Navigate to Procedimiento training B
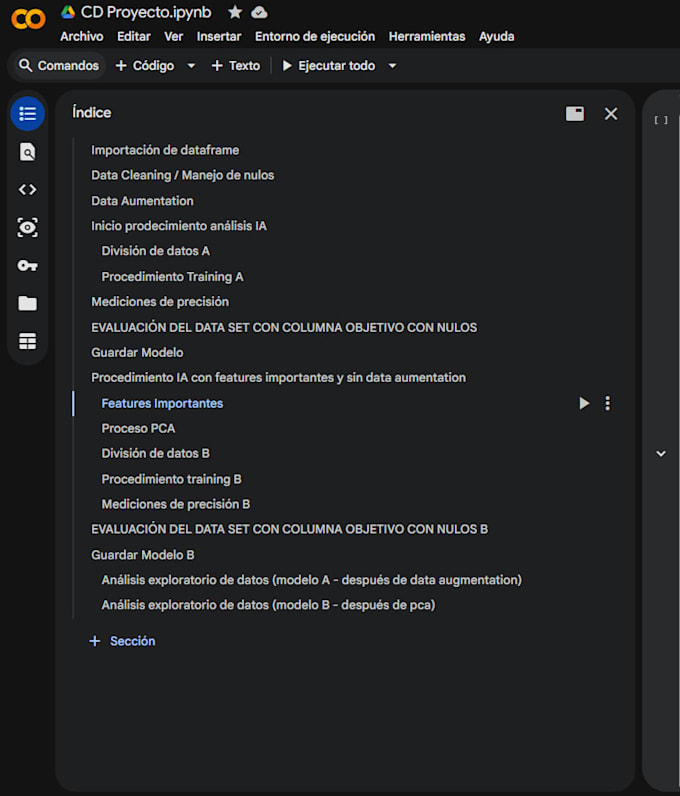680x796 pixels. coord(172,479)
